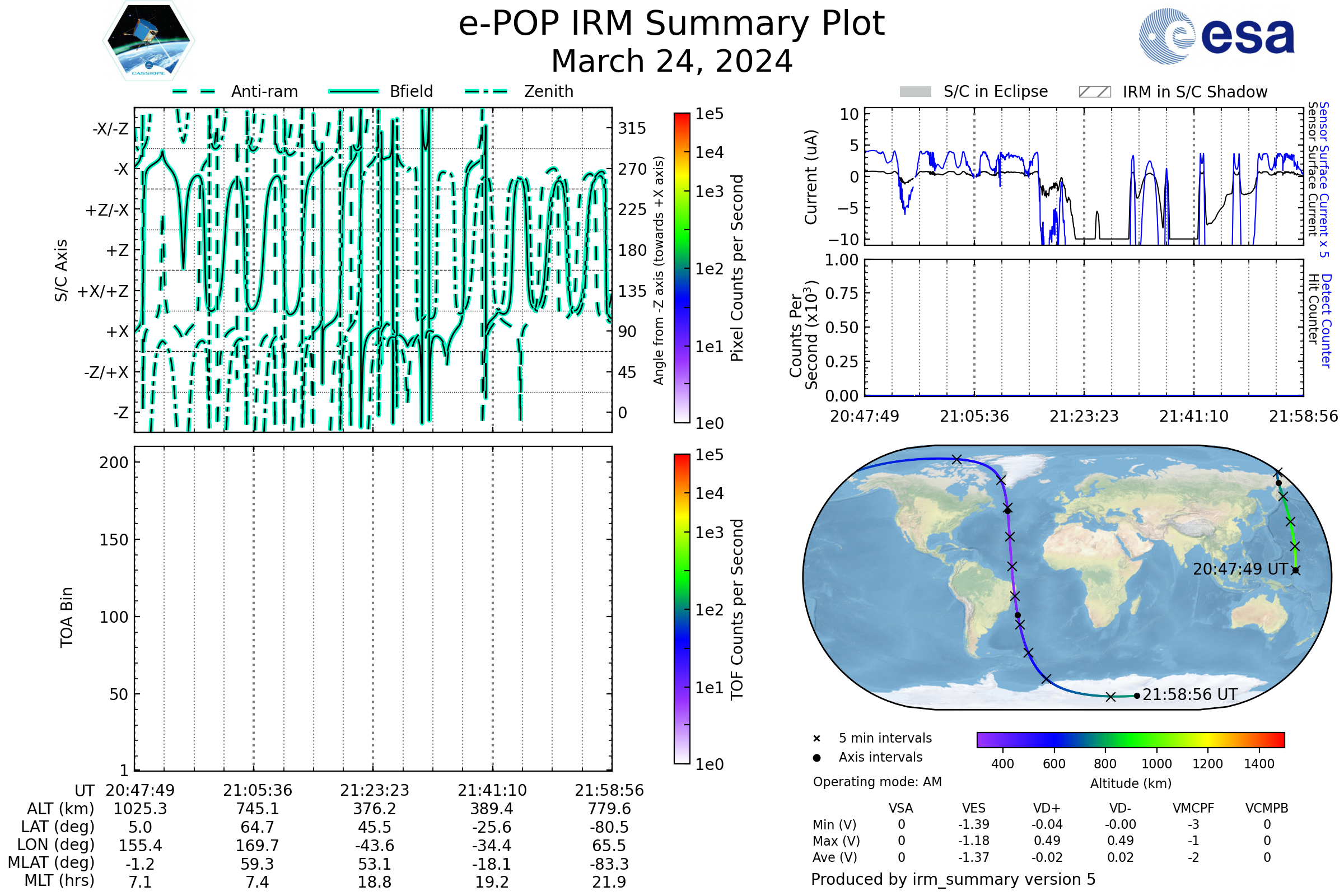The height and width of the screenshot is (896, 1344).
Task: Click the Axis intervals black dot marker
Action: (x=816, y=758)
